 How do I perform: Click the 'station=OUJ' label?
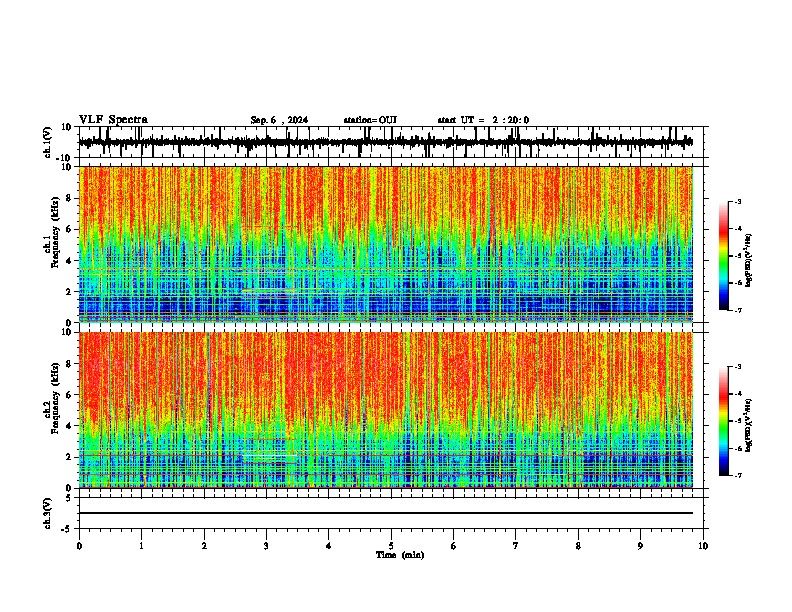(370, 120)
